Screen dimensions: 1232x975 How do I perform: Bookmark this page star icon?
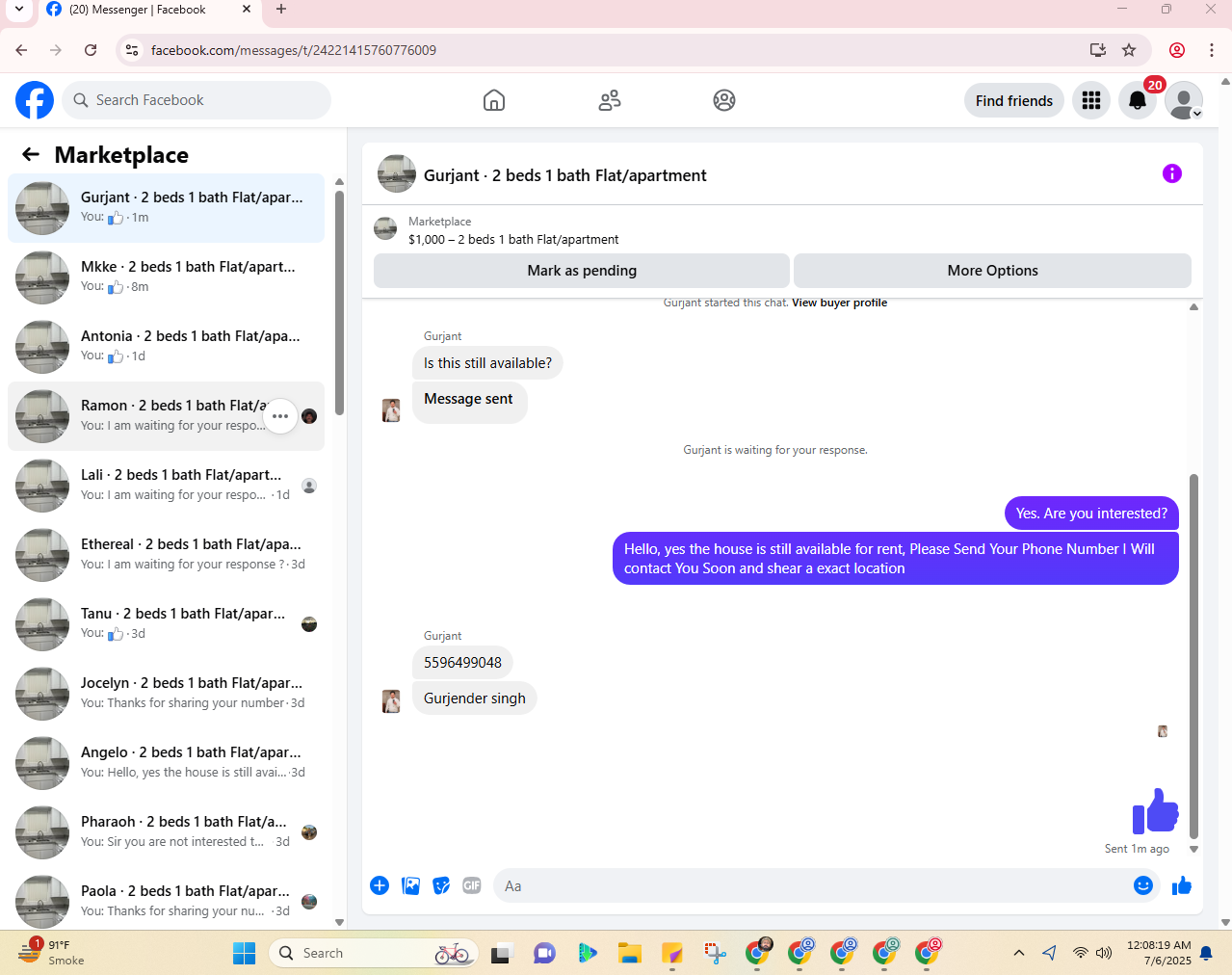(x=1129, y=50)
